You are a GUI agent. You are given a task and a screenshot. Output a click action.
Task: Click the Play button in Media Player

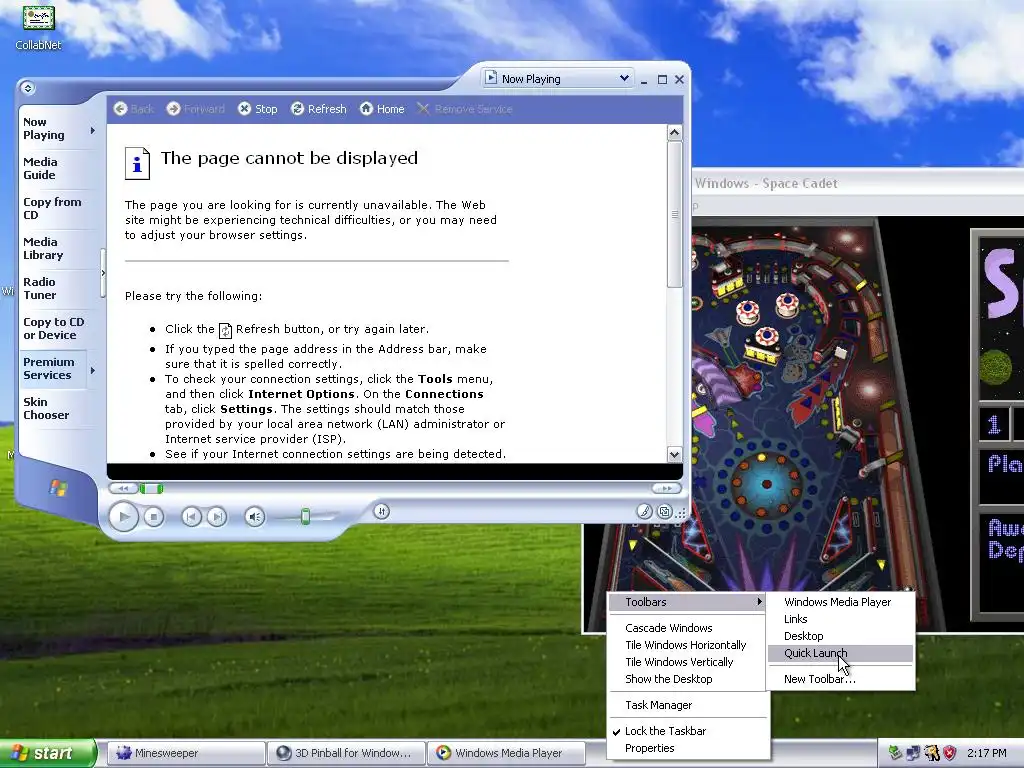point(123,517)
